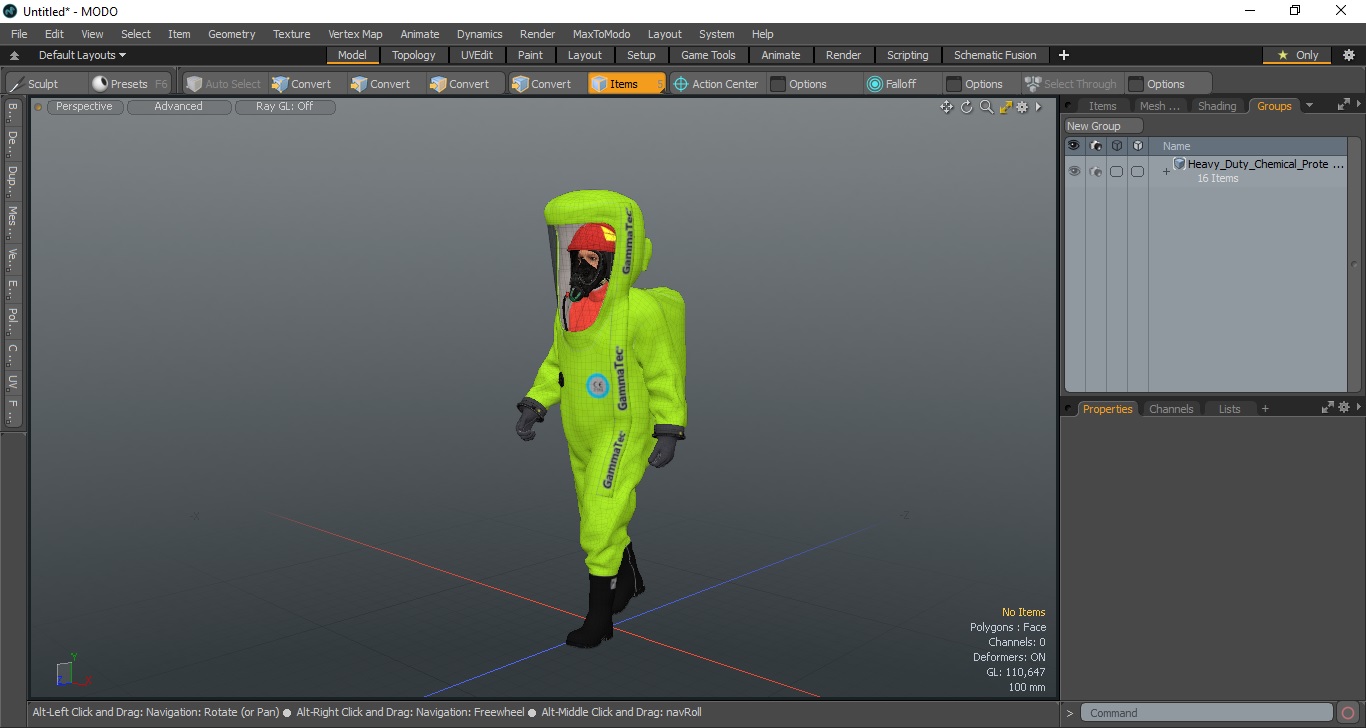This screenshot has height=728, width=1366.
Task: Add a new layout tab
Action: pos(1064,55)
